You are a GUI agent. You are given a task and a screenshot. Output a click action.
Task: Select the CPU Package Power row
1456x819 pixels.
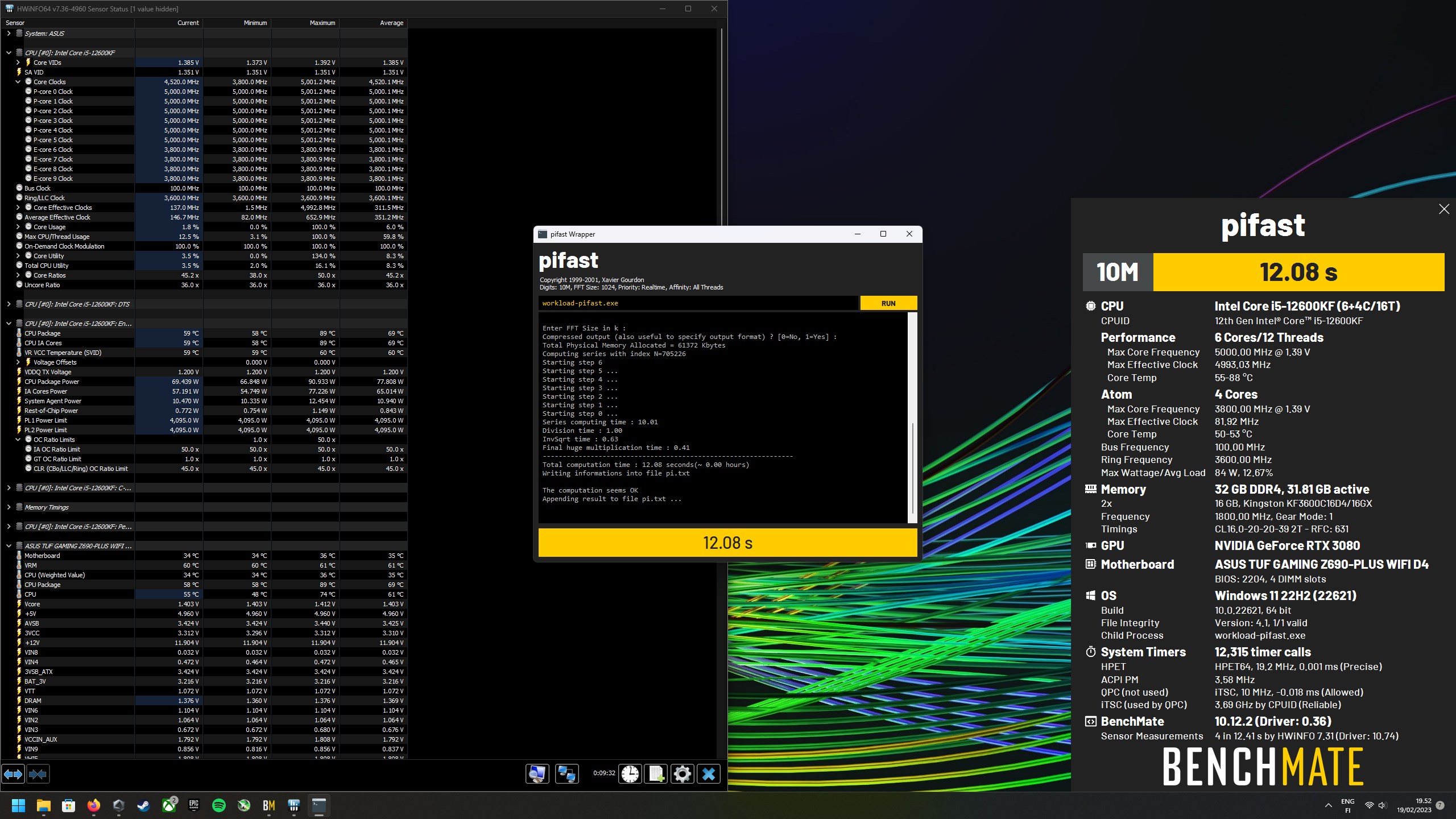[204, 382]
